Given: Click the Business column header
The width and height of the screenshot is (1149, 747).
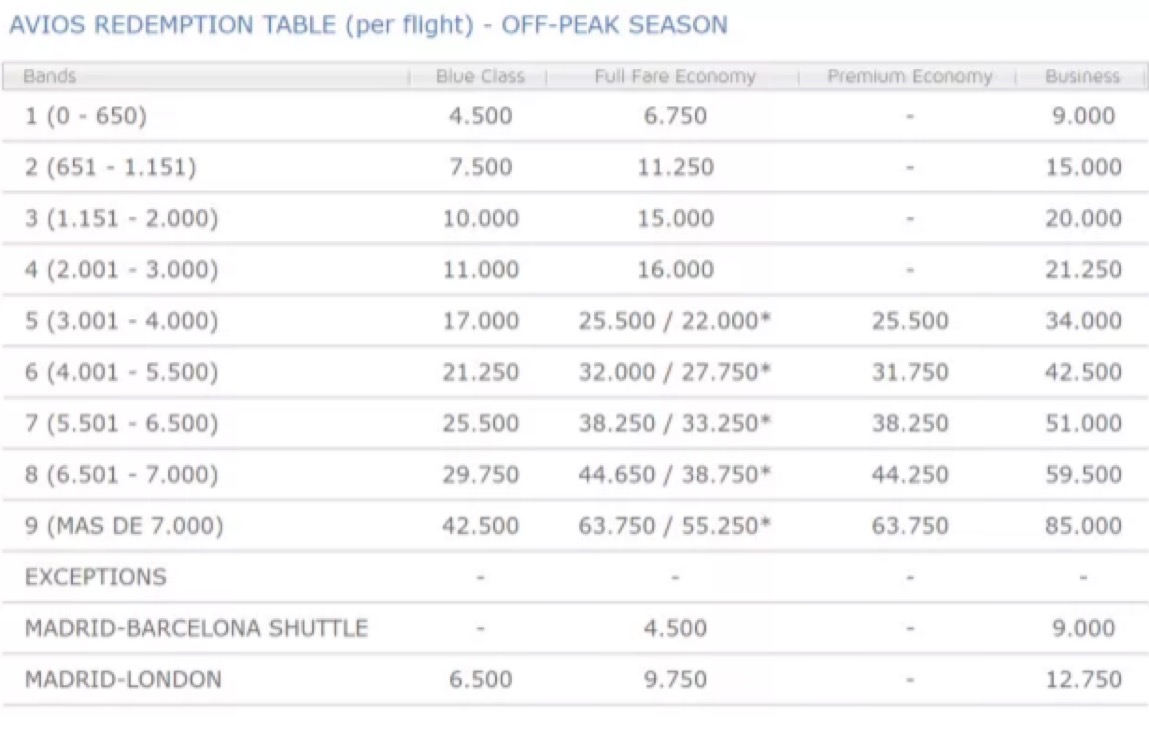Looking at the screenshot, I should click(1082, 76).
